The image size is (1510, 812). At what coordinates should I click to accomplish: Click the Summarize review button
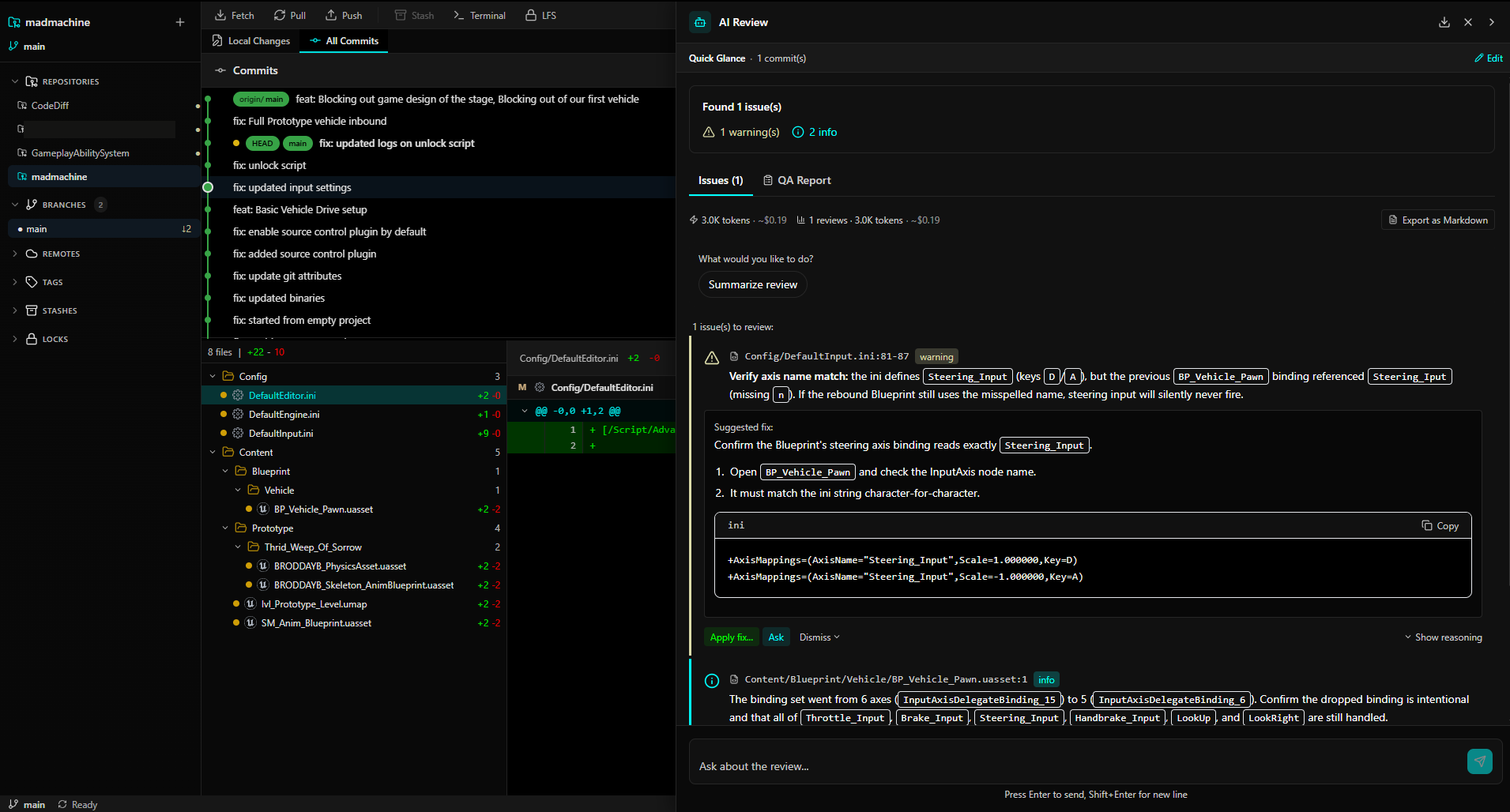coord(753,284)
